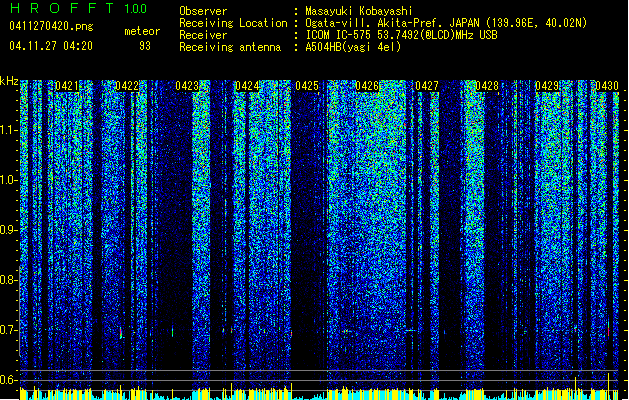Click the 0.7 kHz axis label

point(9,330)
